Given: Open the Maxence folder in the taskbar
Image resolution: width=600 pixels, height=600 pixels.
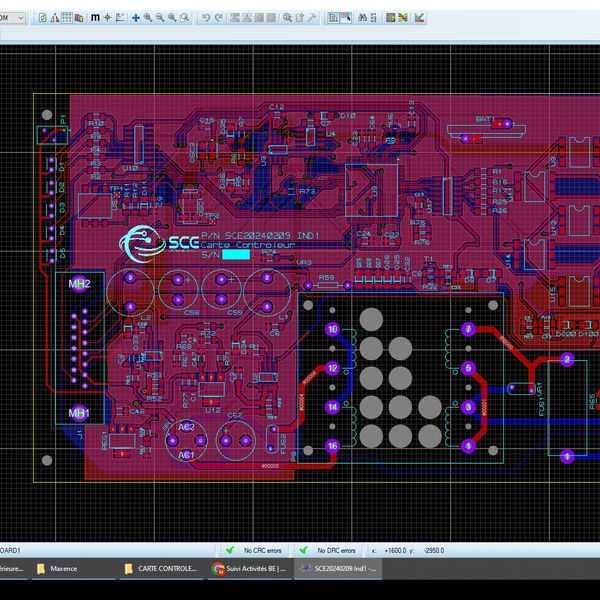Looking at the screenshot, I should (x=62, y=568).
